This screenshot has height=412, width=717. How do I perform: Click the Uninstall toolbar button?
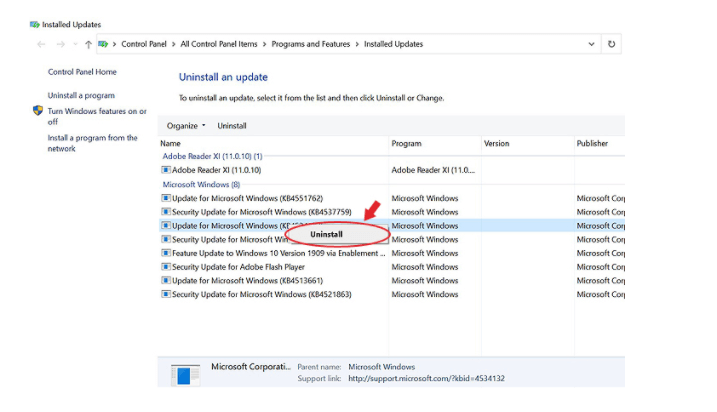point(232,126)
